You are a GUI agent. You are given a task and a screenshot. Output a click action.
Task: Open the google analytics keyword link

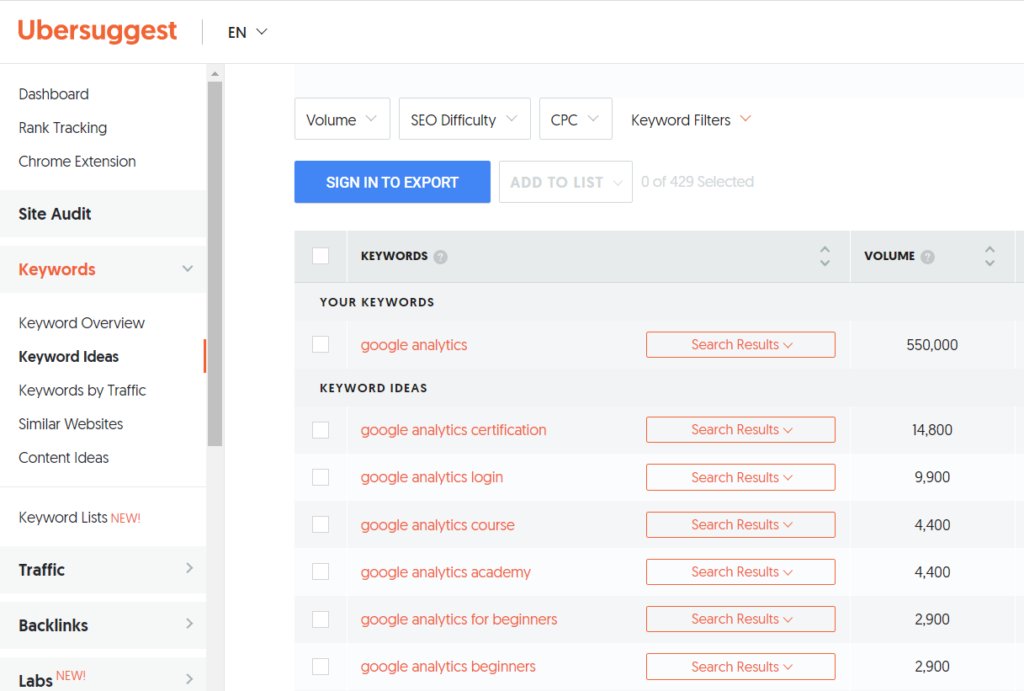414,345
